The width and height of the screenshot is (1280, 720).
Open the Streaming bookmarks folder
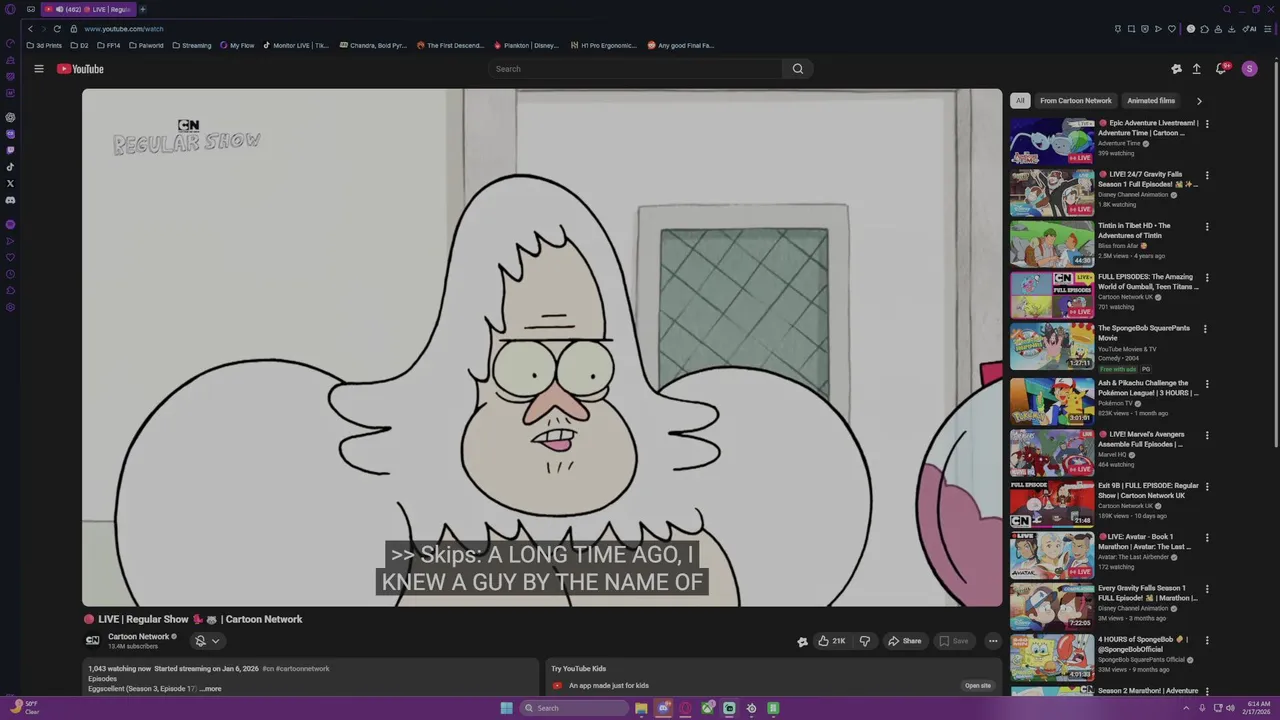(192, 45)
